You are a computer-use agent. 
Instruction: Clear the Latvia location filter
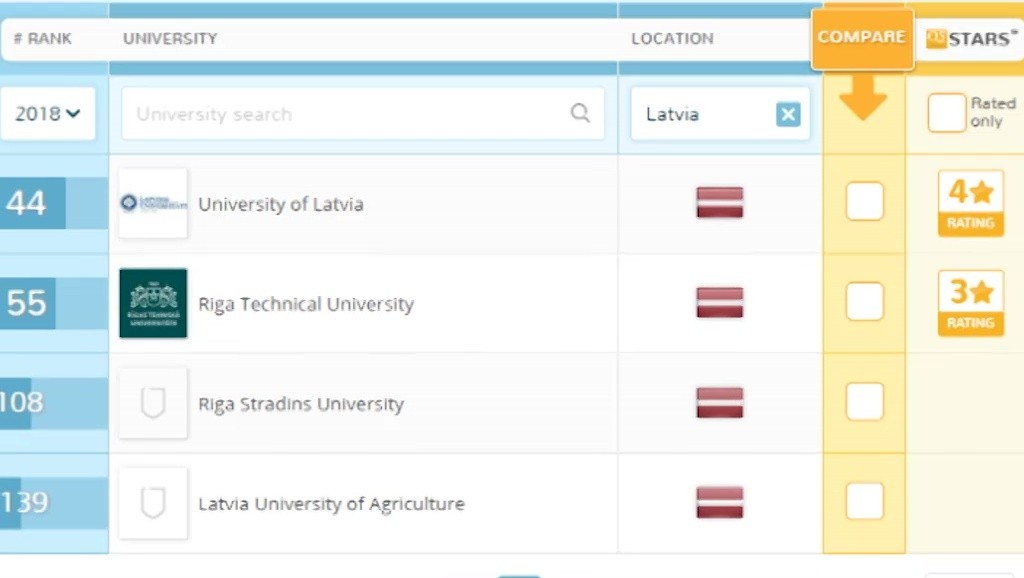tap(788, 114)
